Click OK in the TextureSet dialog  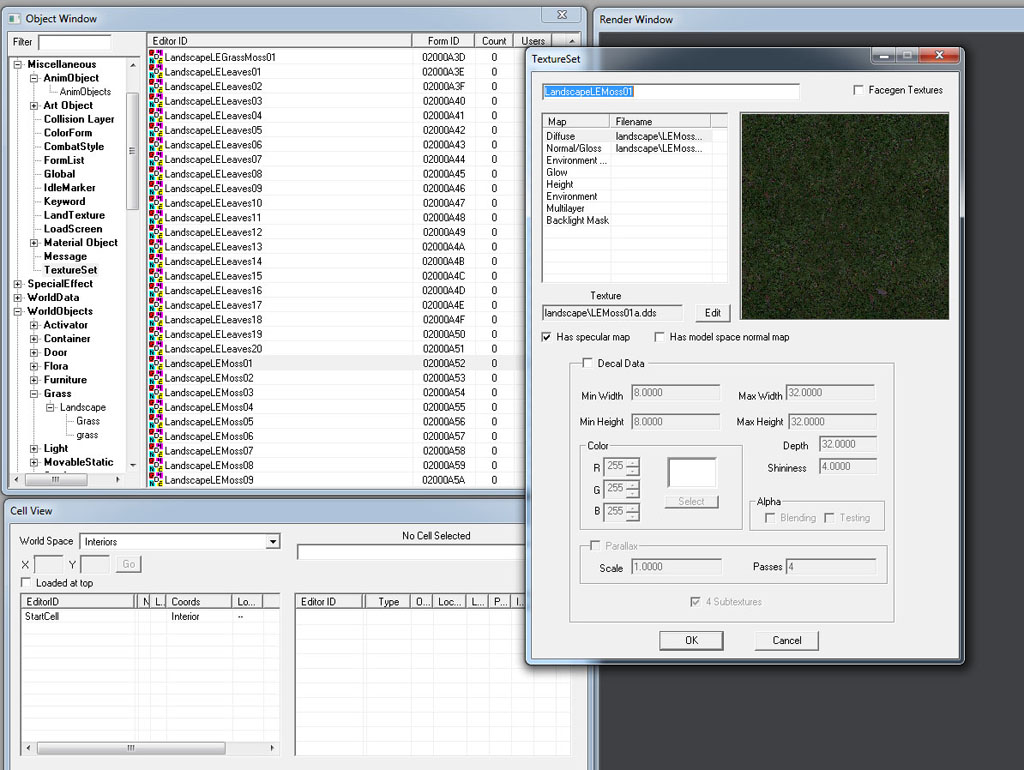tap(691, 640)
